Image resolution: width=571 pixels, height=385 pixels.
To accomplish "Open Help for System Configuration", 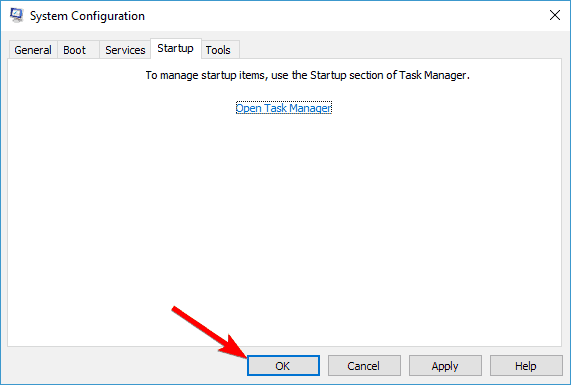I will [x=526, y=366].
